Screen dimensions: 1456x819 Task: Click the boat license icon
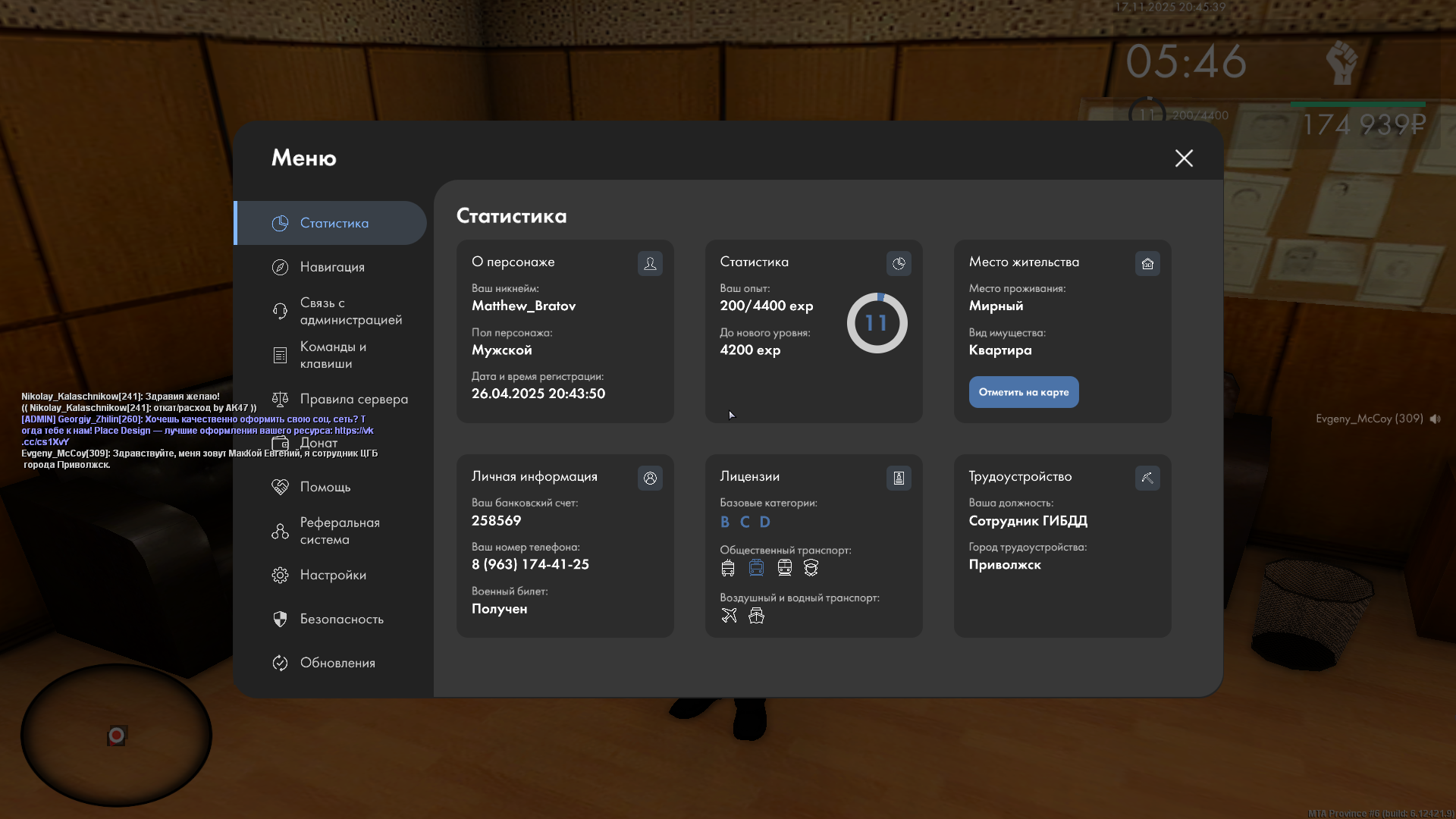[756, 616]
